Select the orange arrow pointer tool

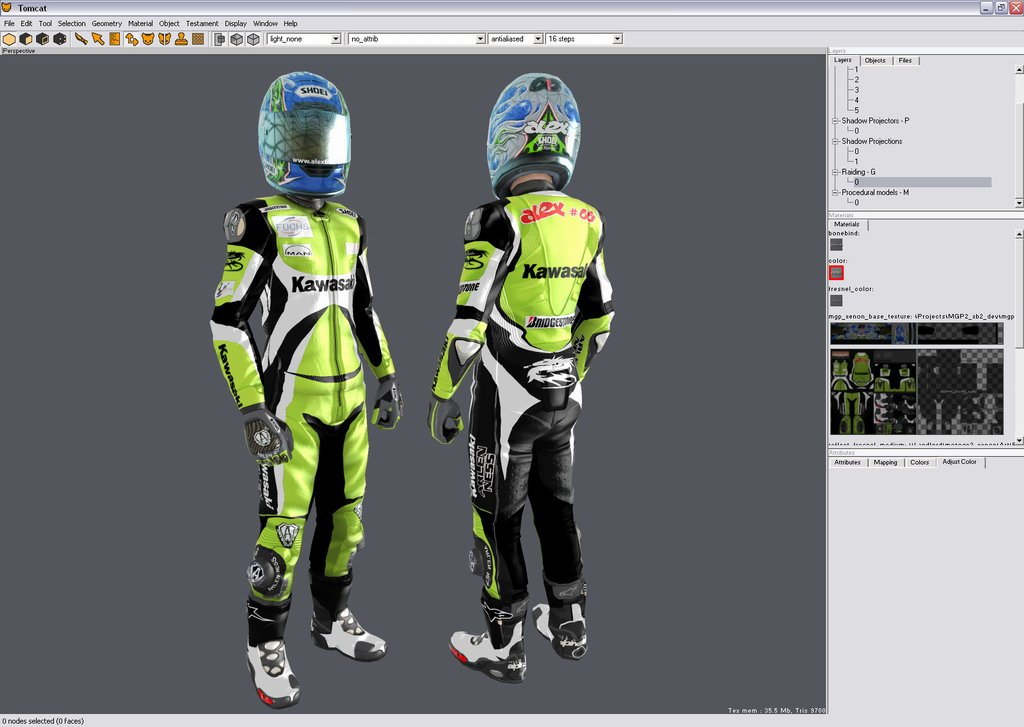[x=98, y=39]
